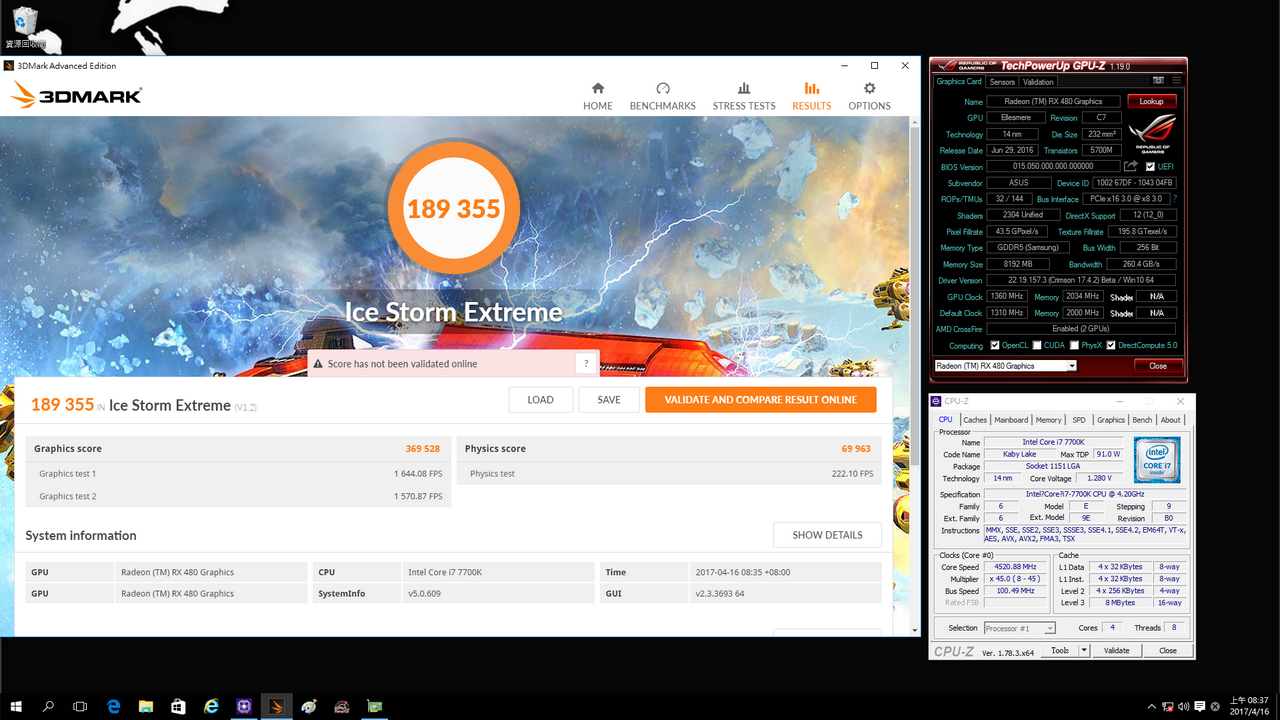
Task: Click the Bus Interface question mark in GPU-Z
Action: 1175,199
